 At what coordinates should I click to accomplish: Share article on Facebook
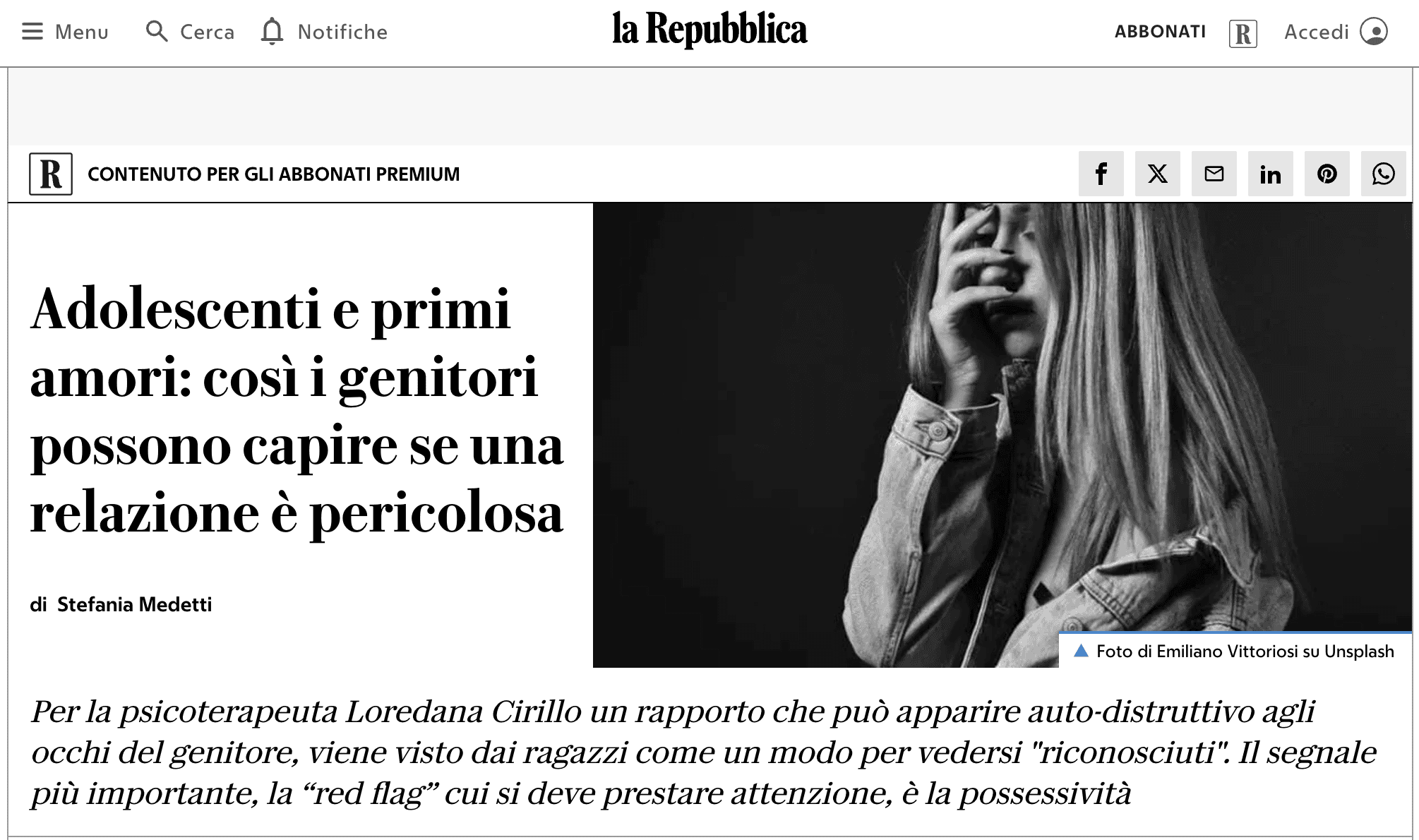point(1101,174)
